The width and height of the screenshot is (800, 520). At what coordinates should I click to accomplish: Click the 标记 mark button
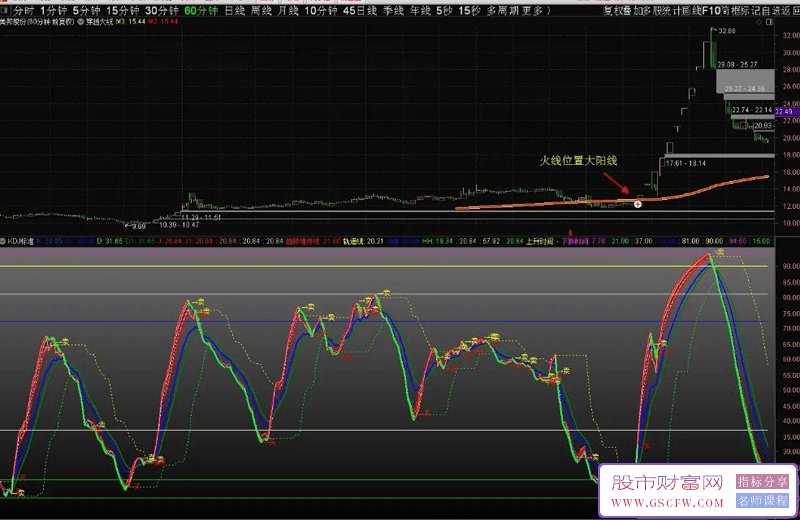click(x=750, y=10)
